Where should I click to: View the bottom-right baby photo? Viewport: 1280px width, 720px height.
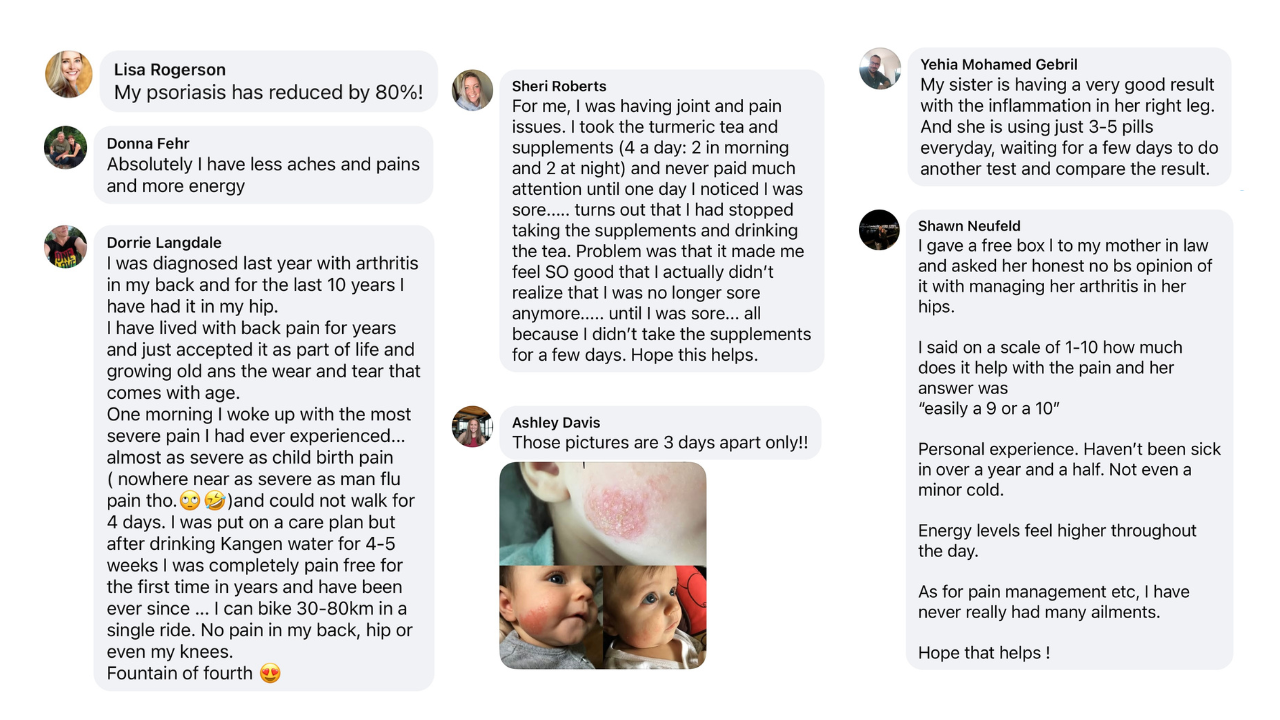(656, 617)
